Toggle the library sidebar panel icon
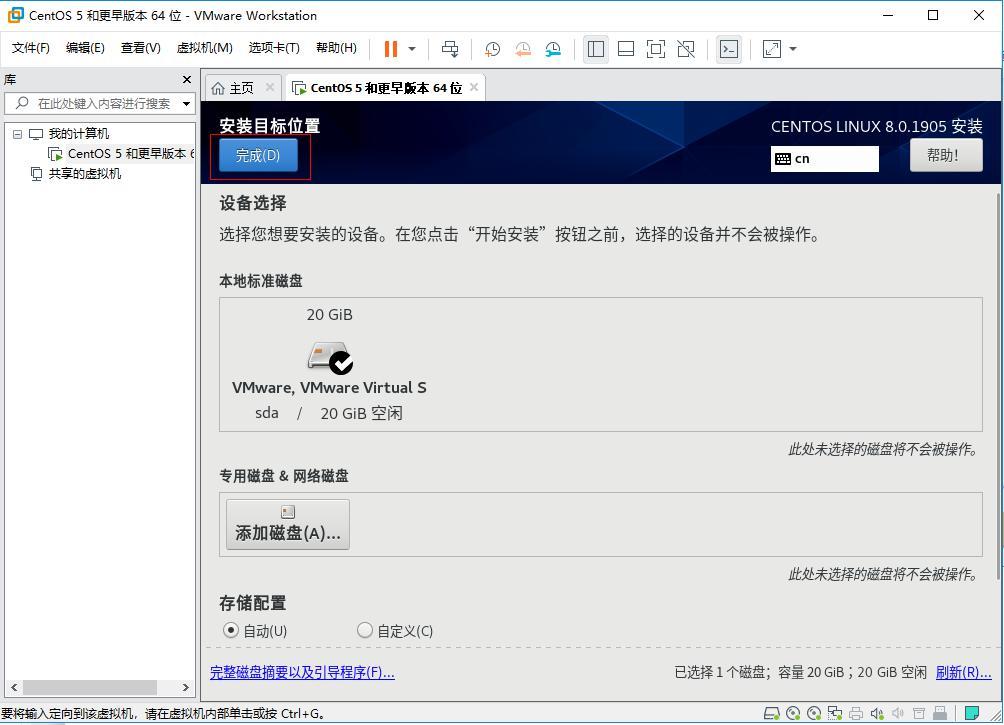1004x725 pixels. (x=596, y=48)
